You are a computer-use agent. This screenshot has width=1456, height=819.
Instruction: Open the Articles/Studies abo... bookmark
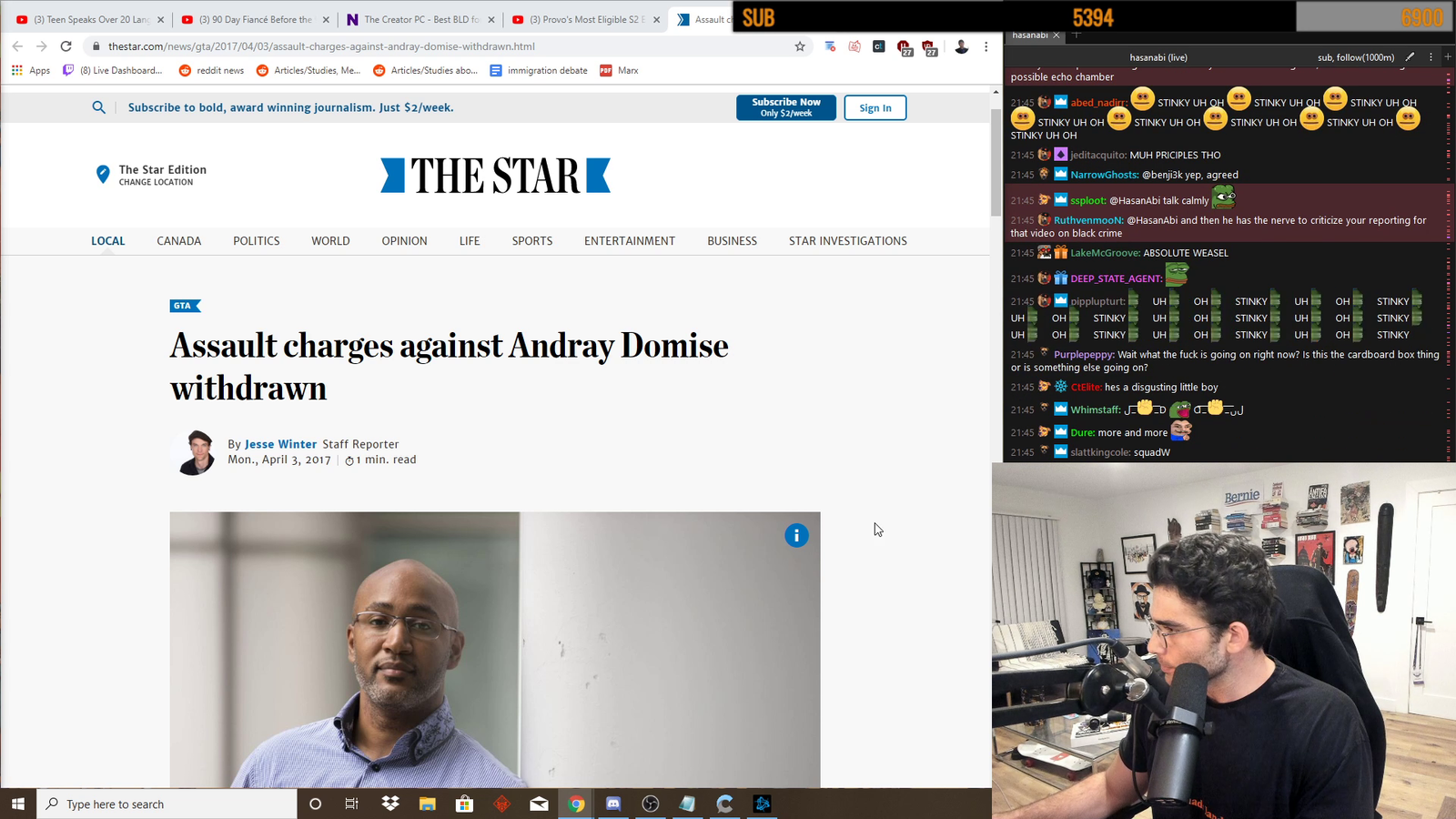(x=426, y=70)
